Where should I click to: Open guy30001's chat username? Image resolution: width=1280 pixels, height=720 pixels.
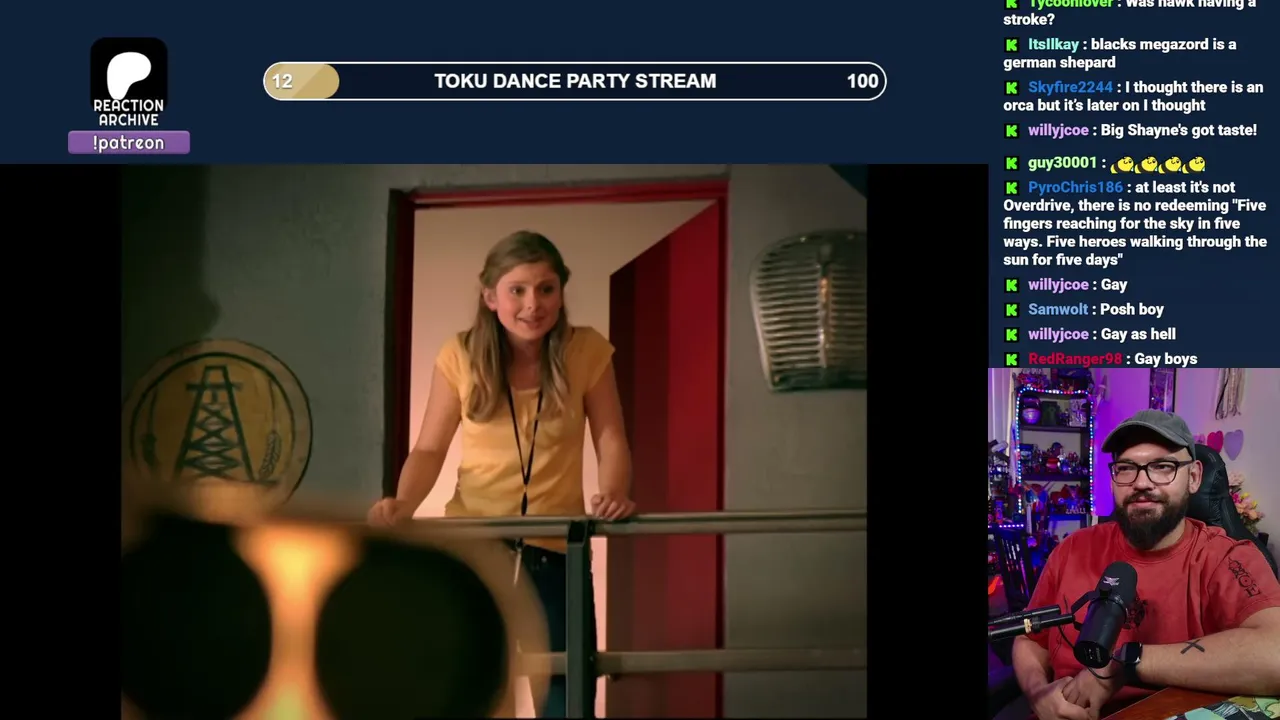tap(1062, 163)
